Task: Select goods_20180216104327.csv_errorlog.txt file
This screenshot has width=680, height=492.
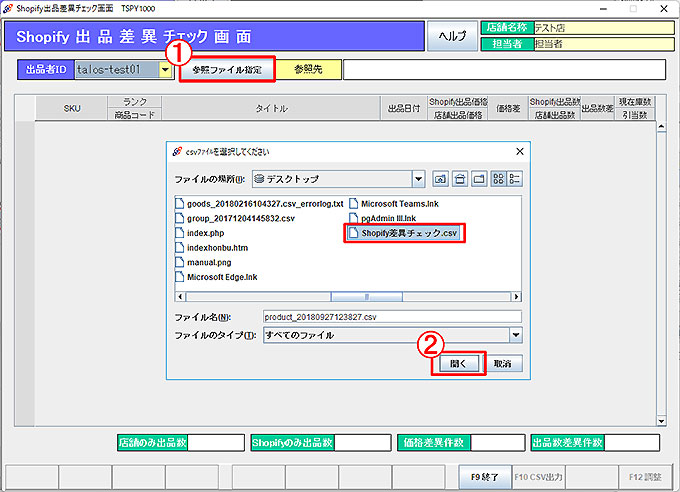Action: pyautogui.click(x=259, y=204)
